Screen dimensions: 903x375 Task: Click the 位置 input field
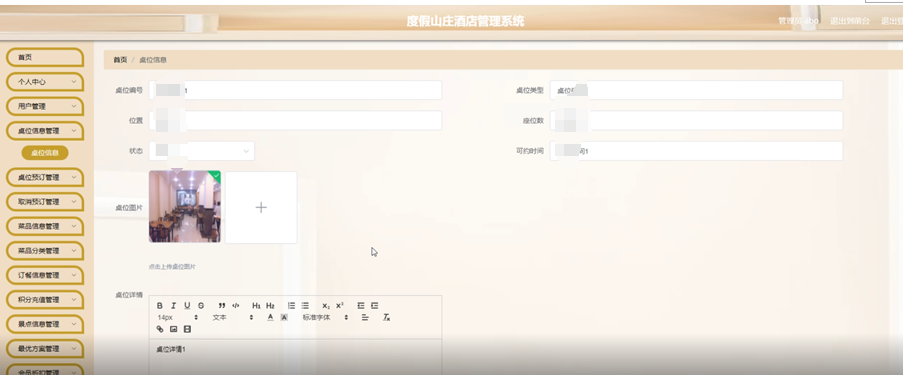[295, 120]
